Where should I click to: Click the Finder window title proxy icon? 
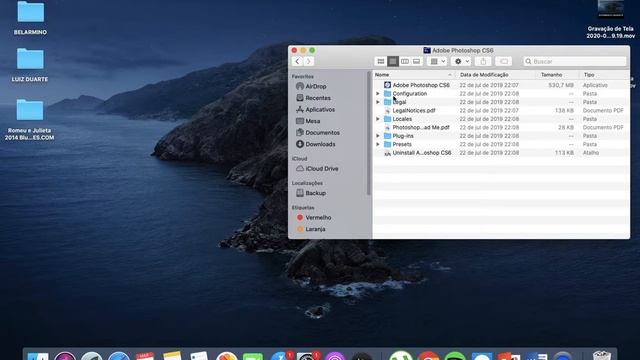point(427,50)
